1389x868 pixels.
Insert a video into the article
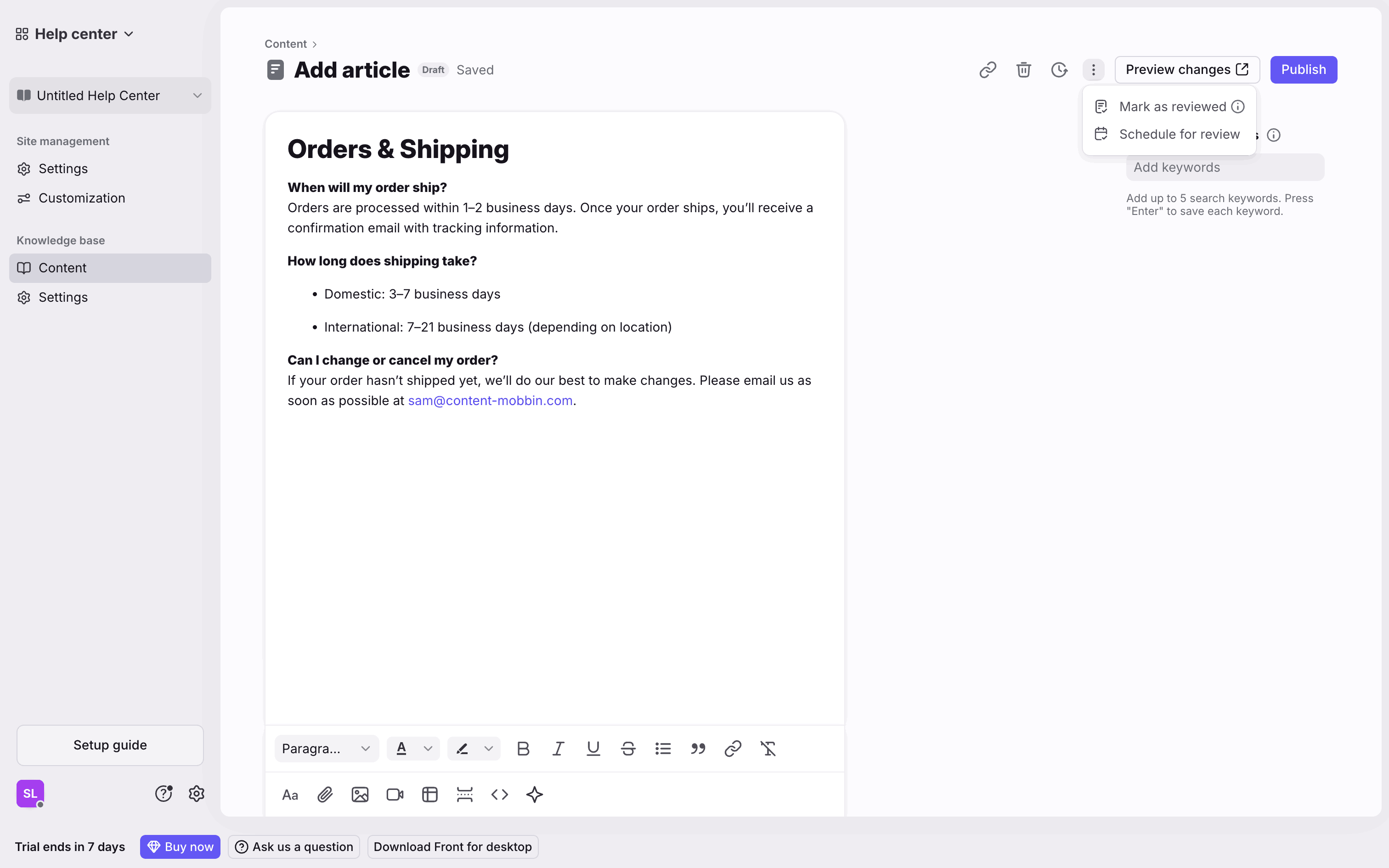[x=395, y=795]
